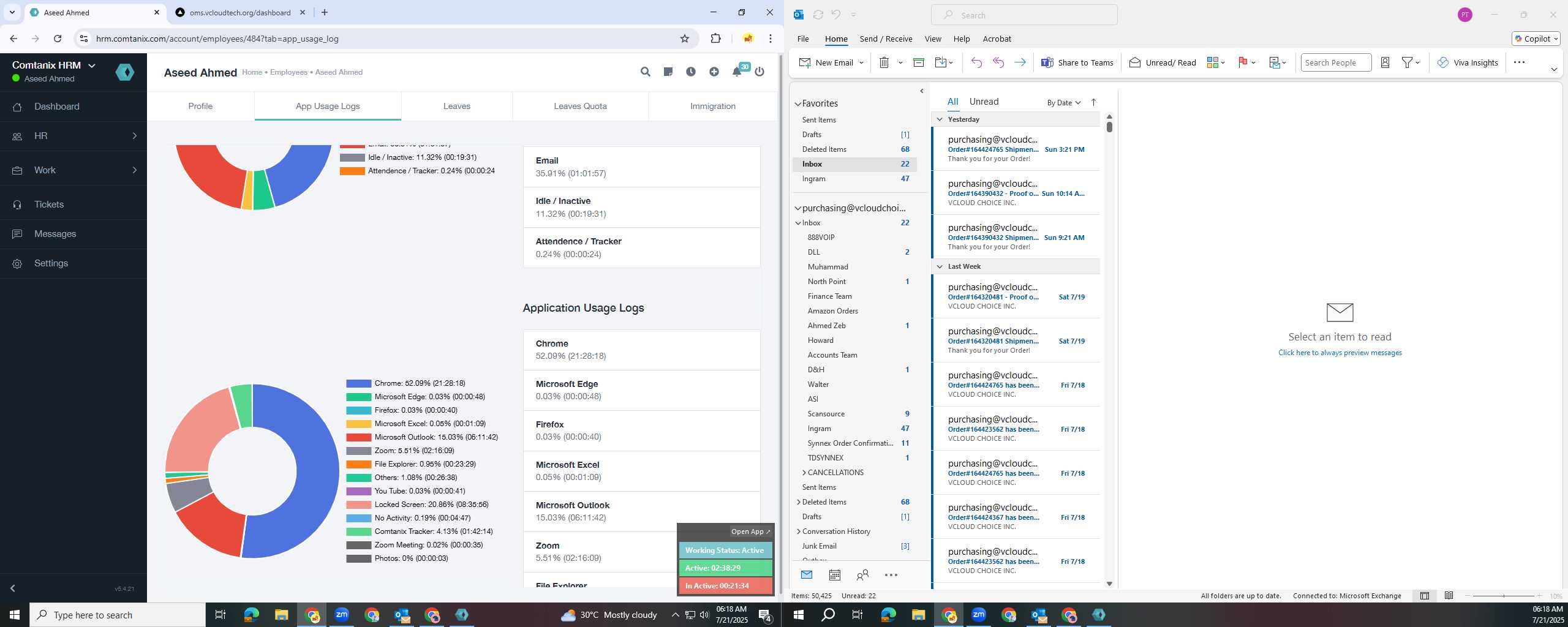
Task: Open the Address Book icon in Outlook
Action: [x=1385, y=62]
